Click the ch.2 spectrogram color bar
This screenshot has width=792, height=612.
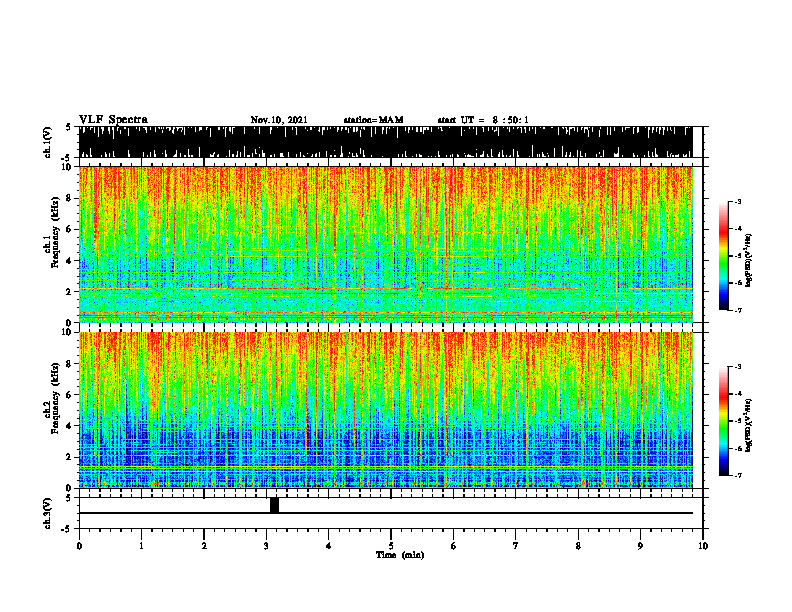pyautogui.click(x=723, y=421)
